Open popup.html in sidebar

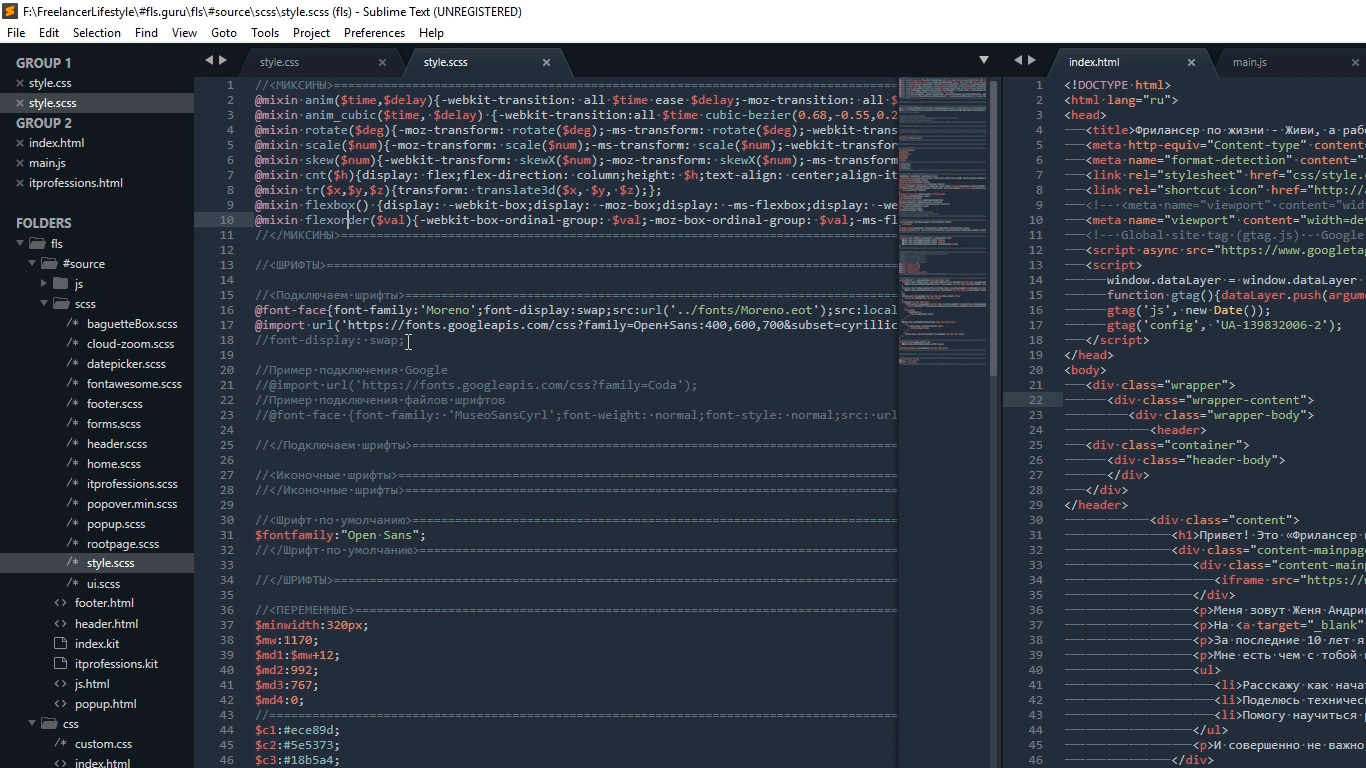[x=105, y=704]
